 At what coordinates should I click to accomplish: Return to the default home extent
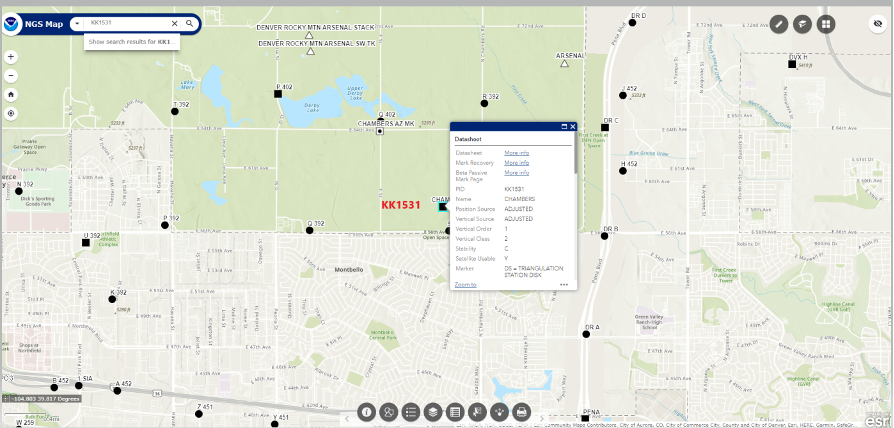pyautogui.click(x=11, y=94)
